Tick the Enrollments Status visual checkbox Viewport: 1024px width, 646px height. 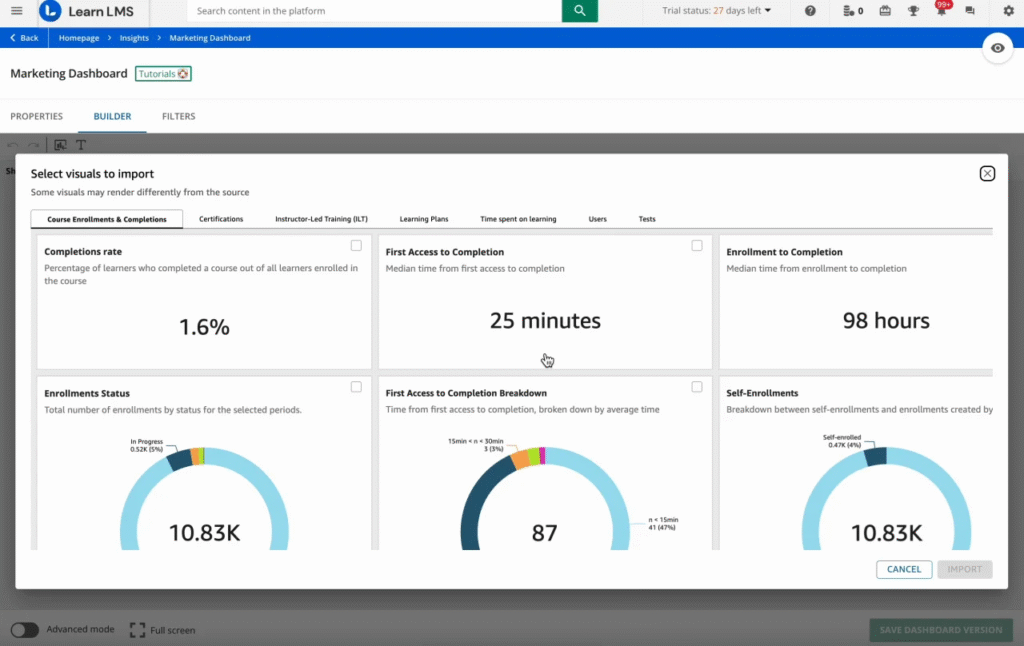[x=356, y=387]
